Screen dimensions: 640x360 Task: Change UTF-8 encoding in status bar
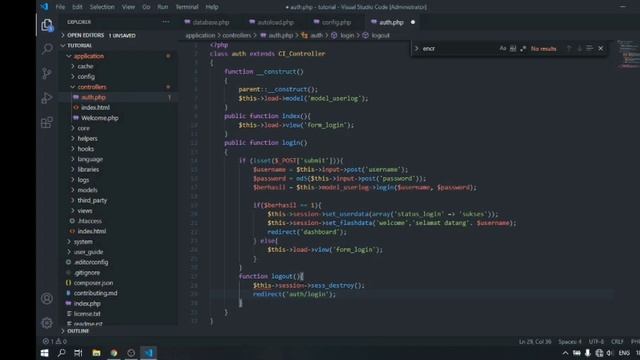596,341
